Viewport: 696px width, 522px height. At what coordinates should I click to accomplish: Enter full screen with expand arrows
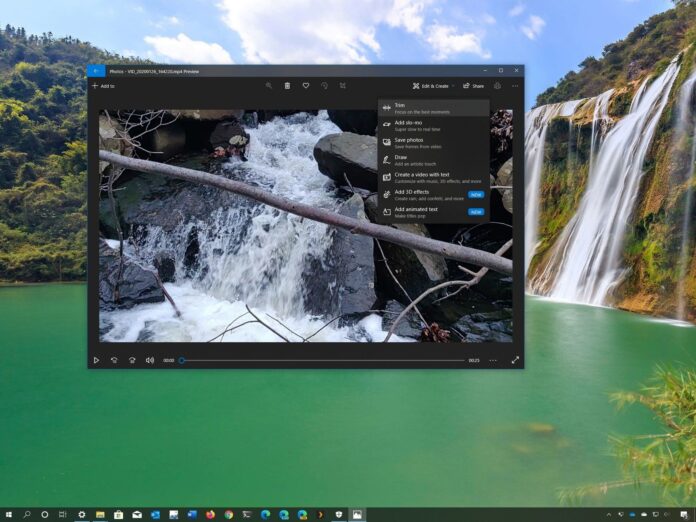coord(515,360)
